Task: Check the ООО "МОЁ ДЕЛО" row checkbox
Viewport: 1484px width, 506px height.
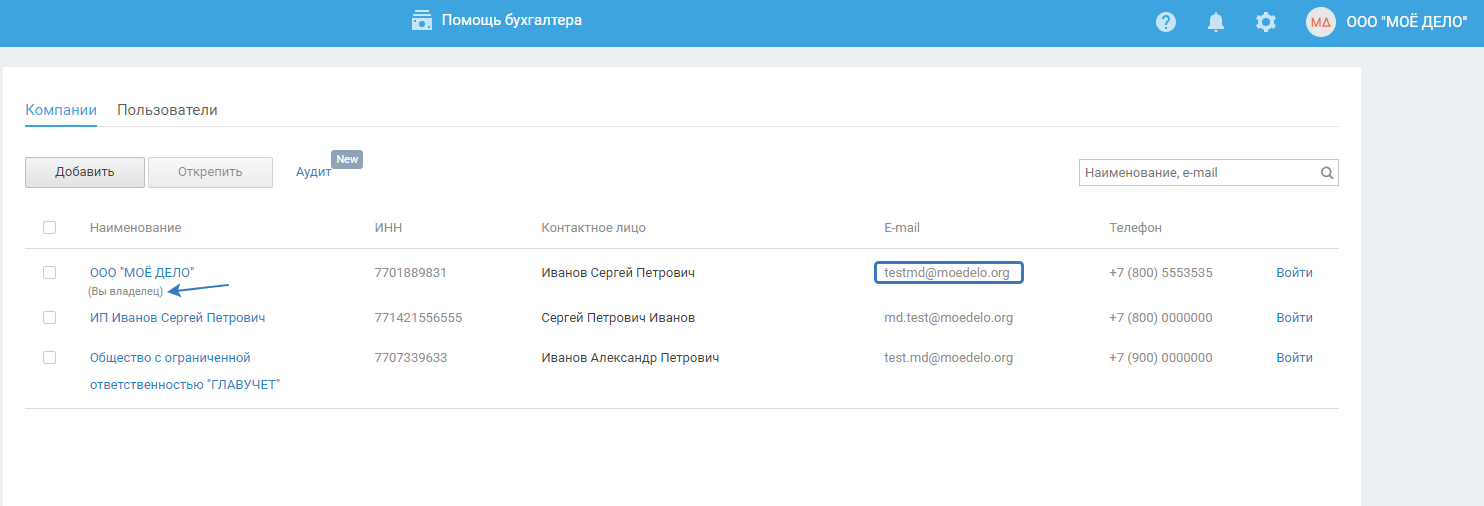Action: (49, 272)
